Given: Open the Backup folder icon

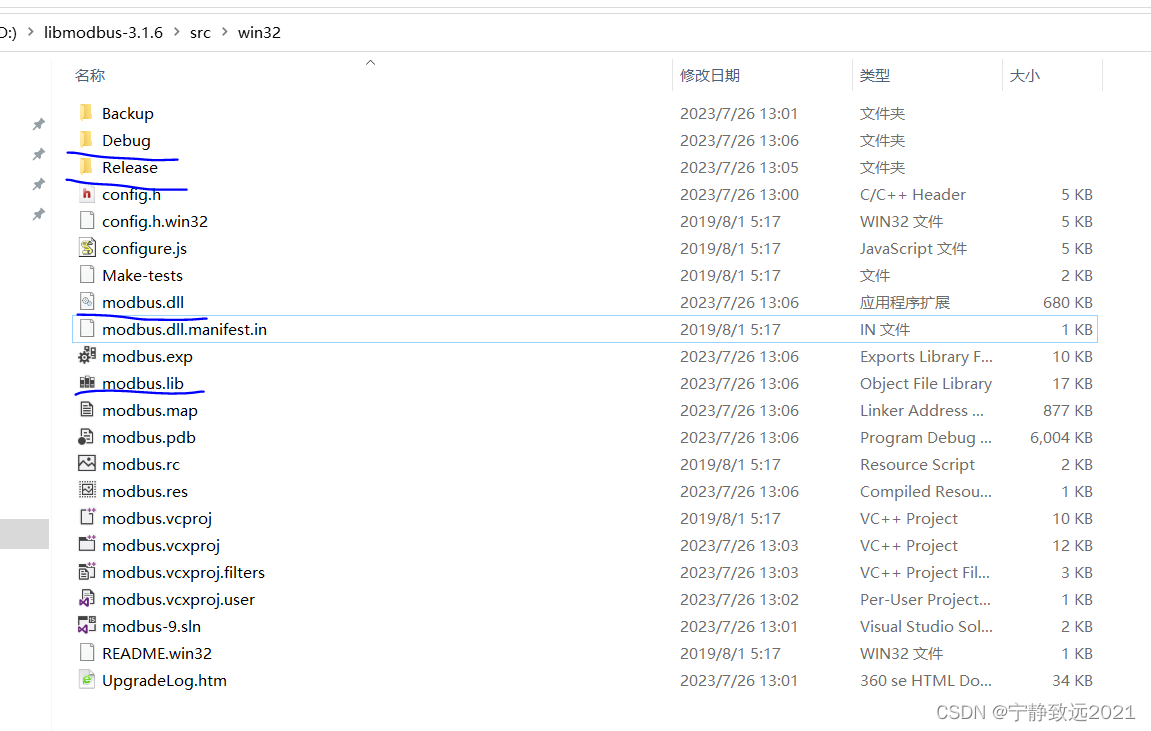Looking at the screenshot, I should 86,112.
